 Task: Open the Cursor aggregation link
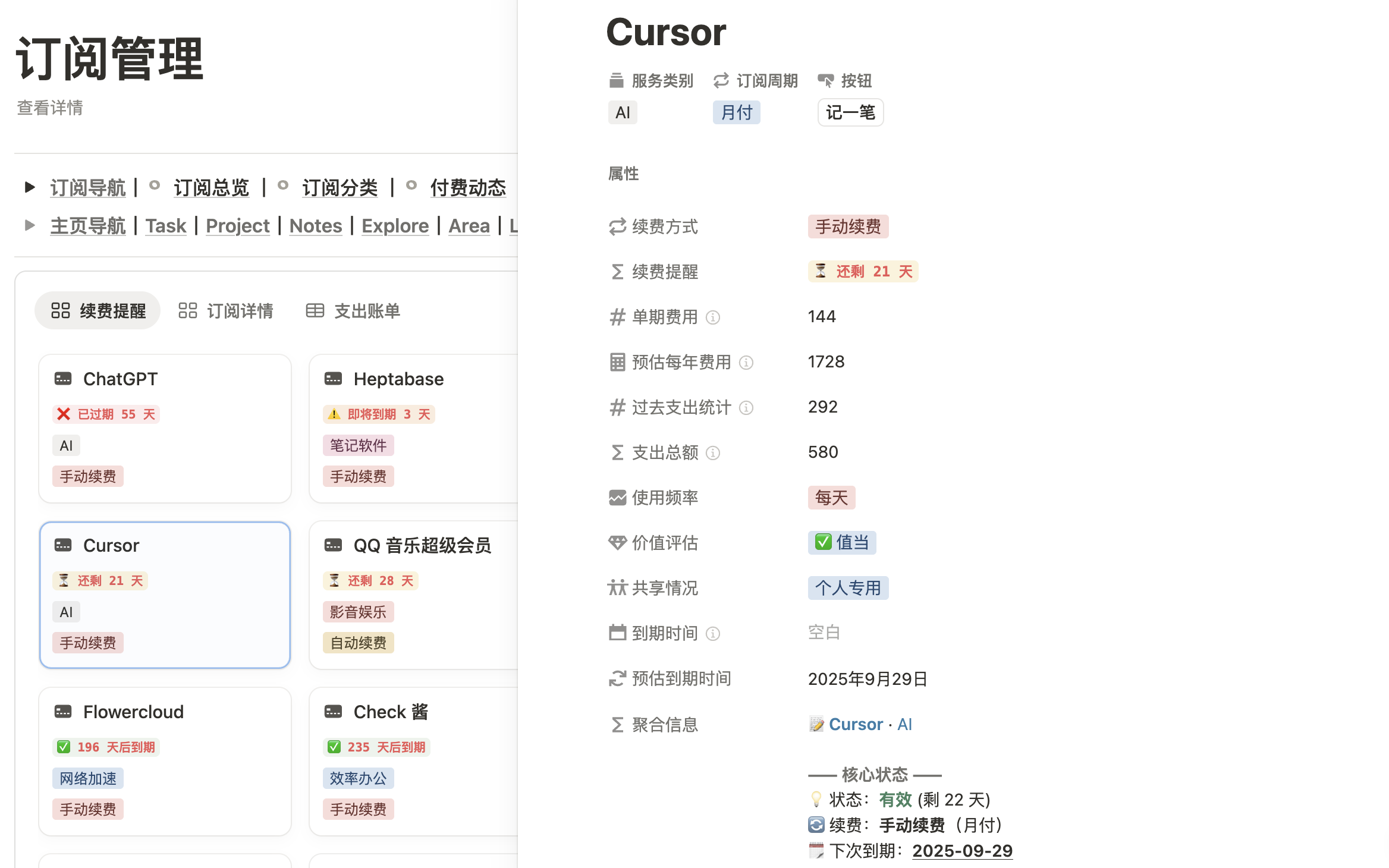[x=856, y=724]
